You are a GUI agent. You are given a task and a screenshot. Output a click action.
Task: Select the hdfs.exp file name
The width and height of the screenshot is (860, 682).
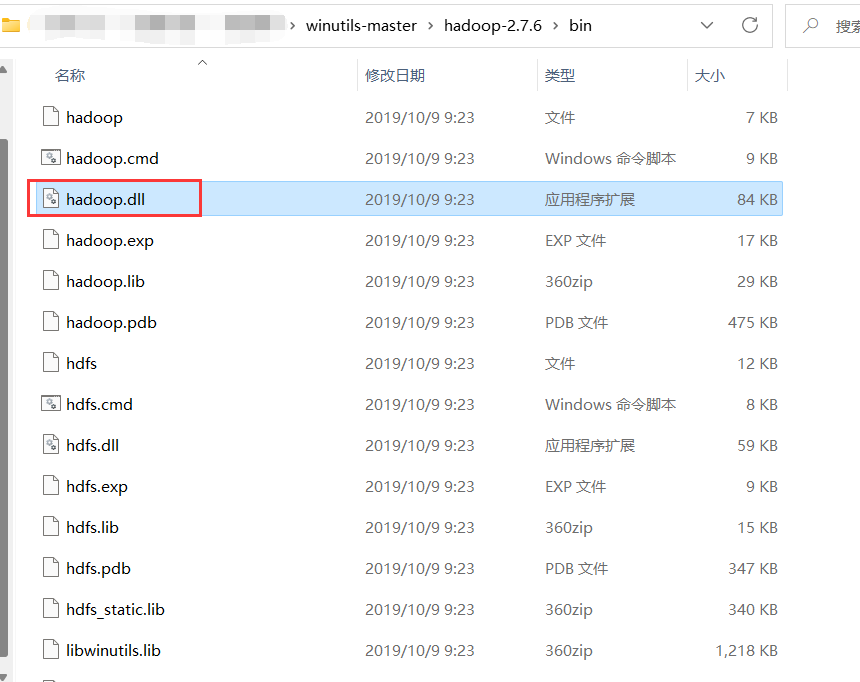[x=97, y=486]
